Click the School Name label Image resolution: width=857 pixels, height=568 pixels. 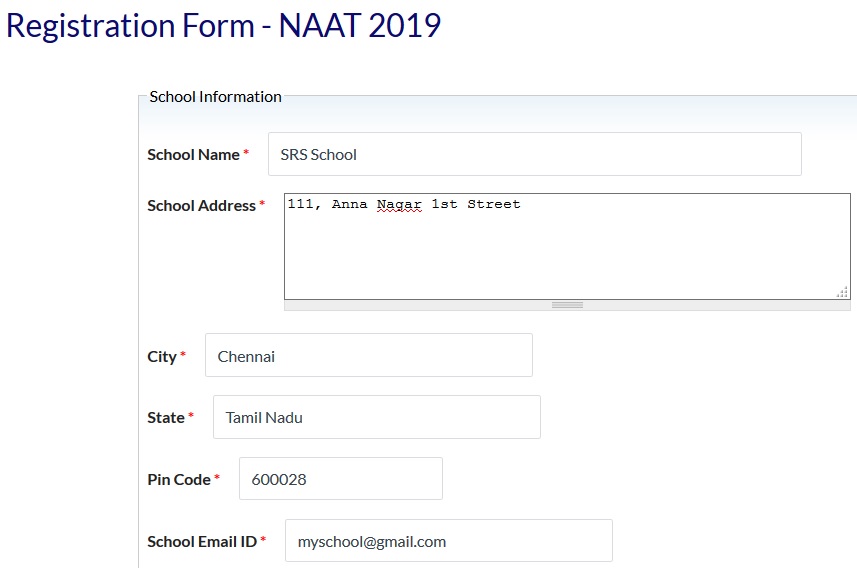click(193, 154)
